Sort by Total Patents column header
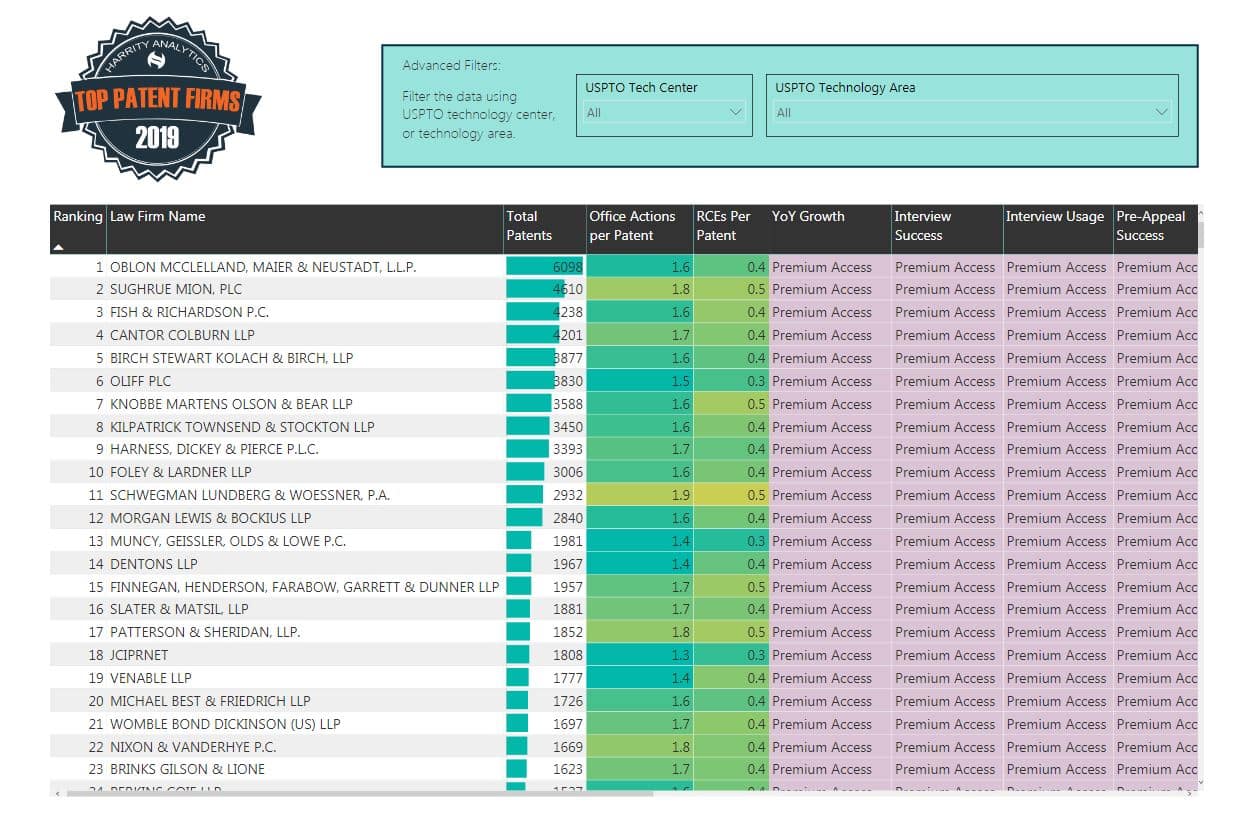1243x820 pixels. point(529,226)
